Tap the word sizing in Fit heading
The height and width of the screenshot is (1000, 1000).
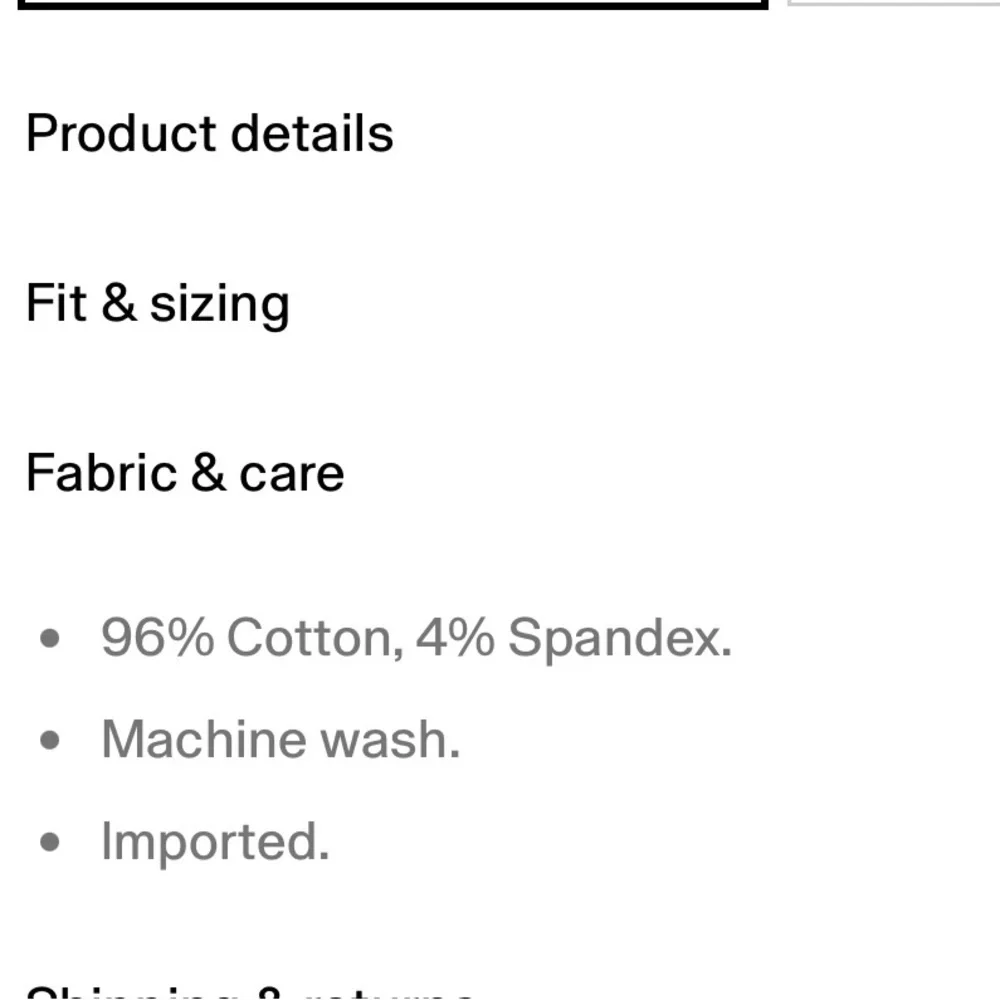coord(219,306)
